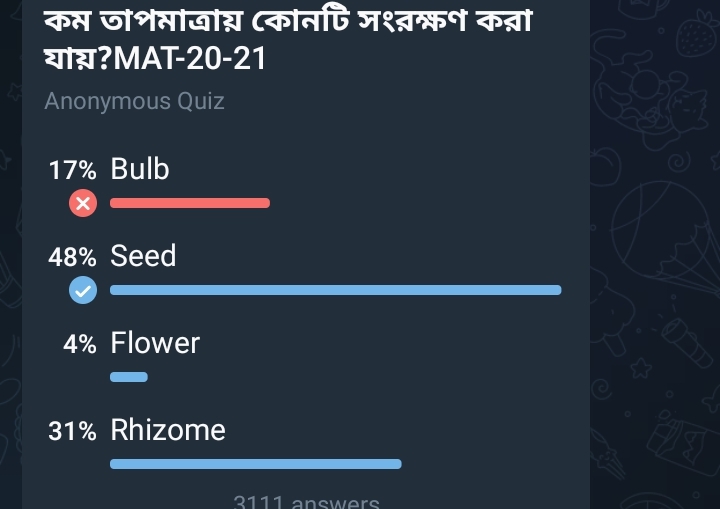Select the Bulb answer option
Viewport: 720px width, 509px height.
pyautogui.click(x=140, y=170)
